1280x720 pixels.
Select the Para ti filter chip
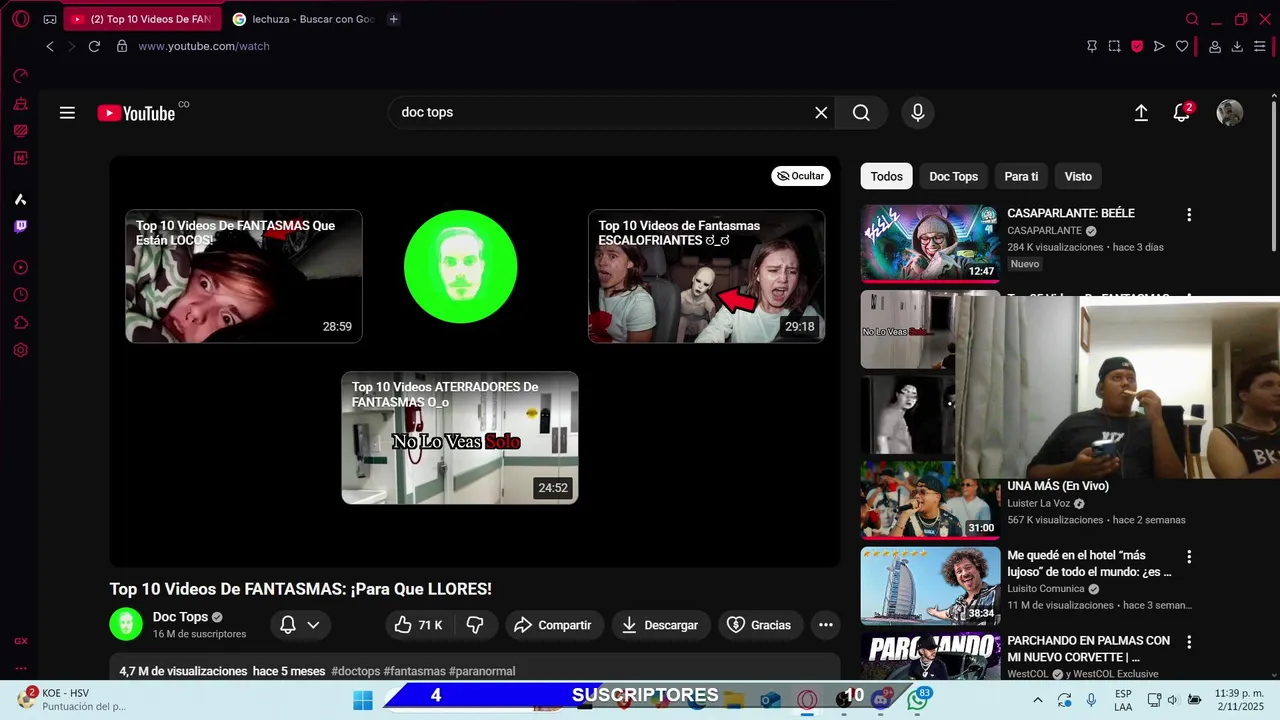[x=1021, y=176]
